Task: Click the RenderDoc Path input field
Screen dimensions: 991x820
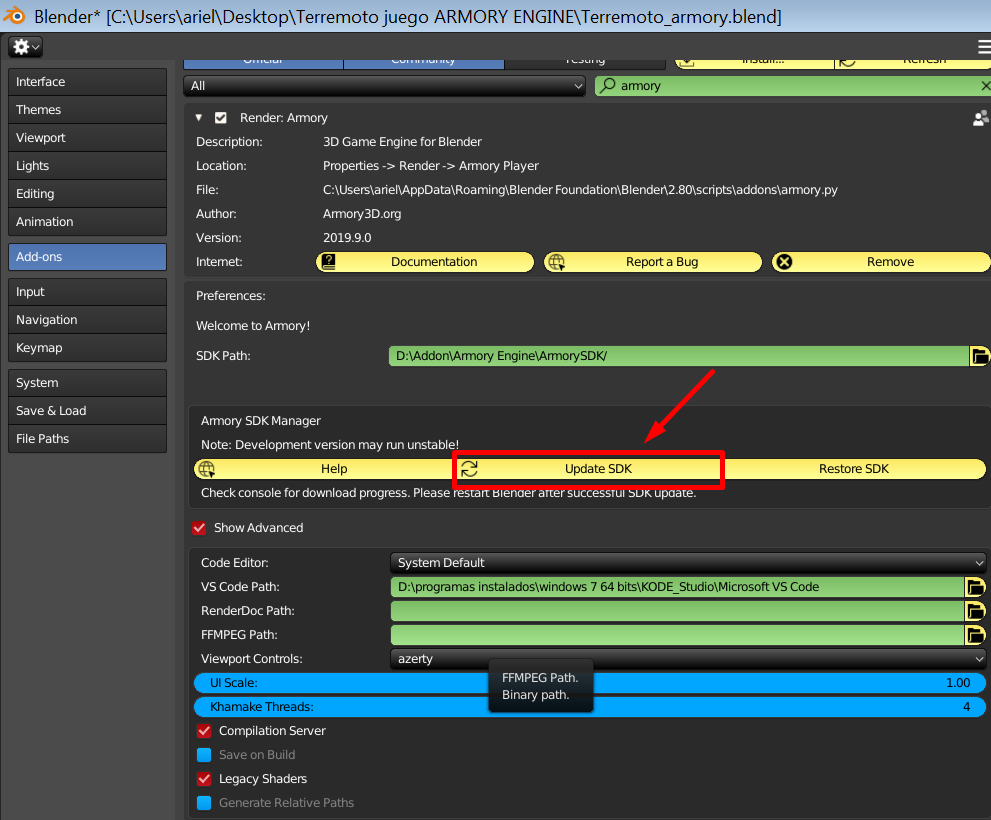Action: tap(678, 611)
